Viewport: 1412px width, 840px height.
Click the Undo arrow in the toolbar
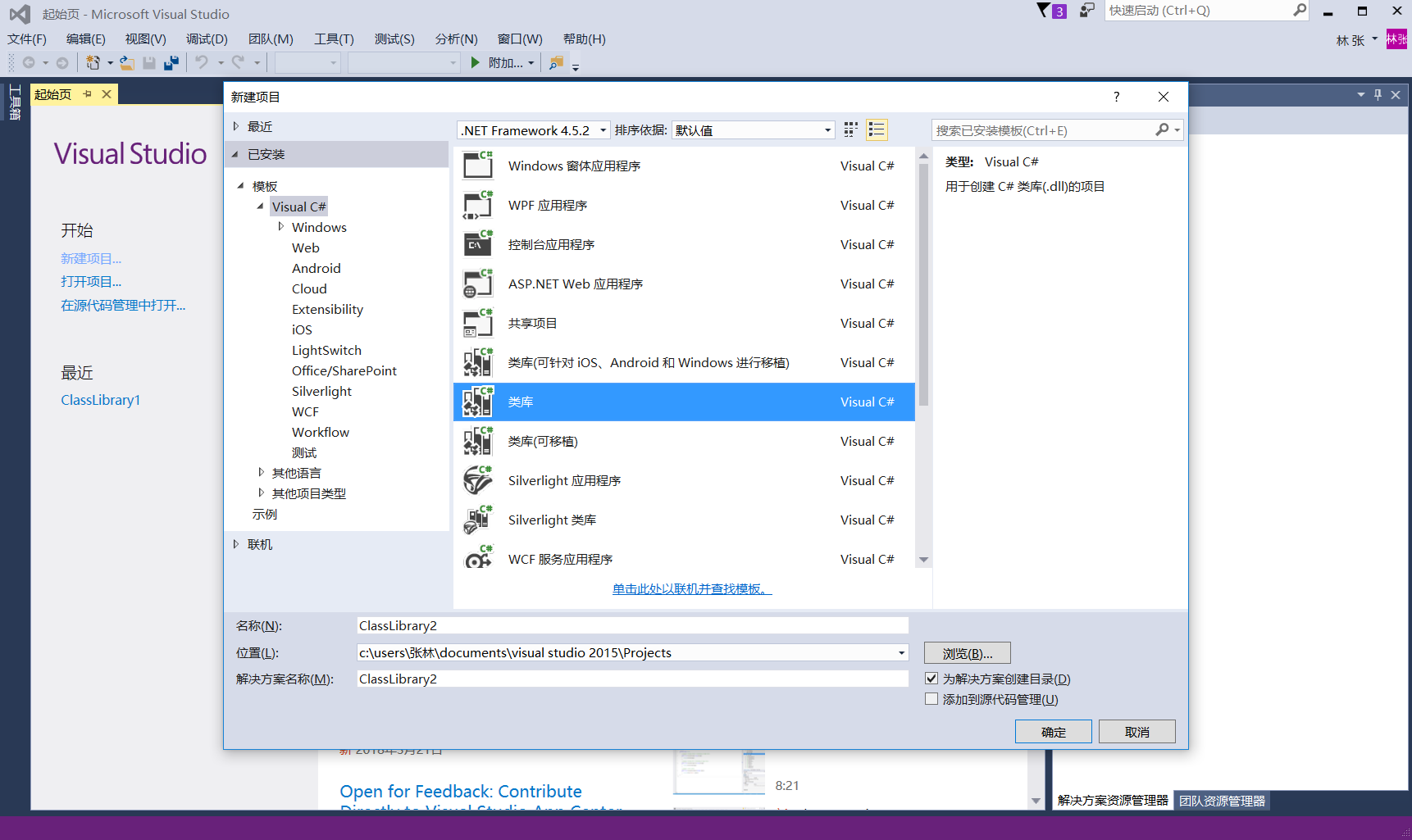[x=202, y=63]
